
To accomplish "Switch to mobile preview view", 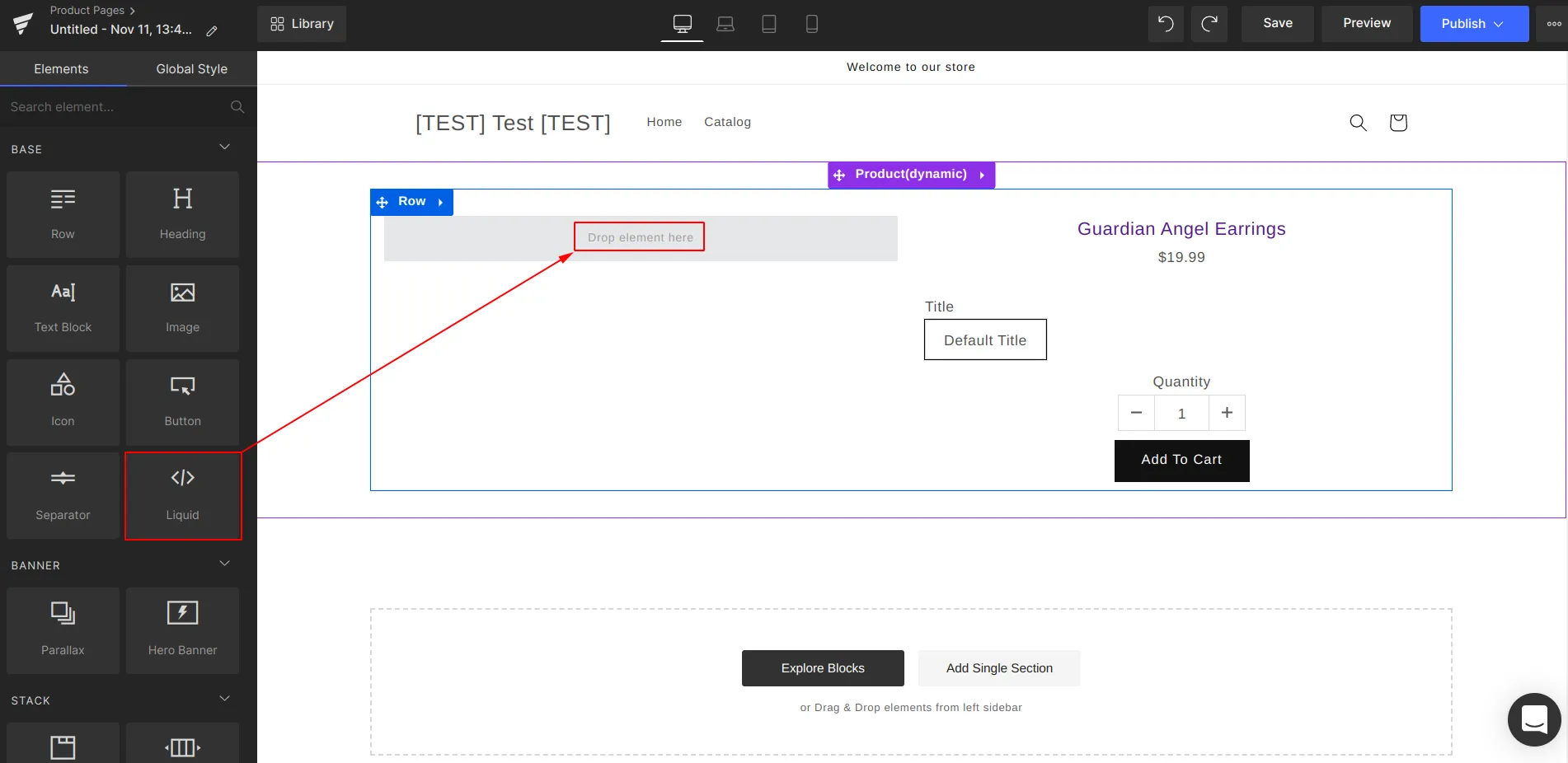I will [x=812, y=24].
